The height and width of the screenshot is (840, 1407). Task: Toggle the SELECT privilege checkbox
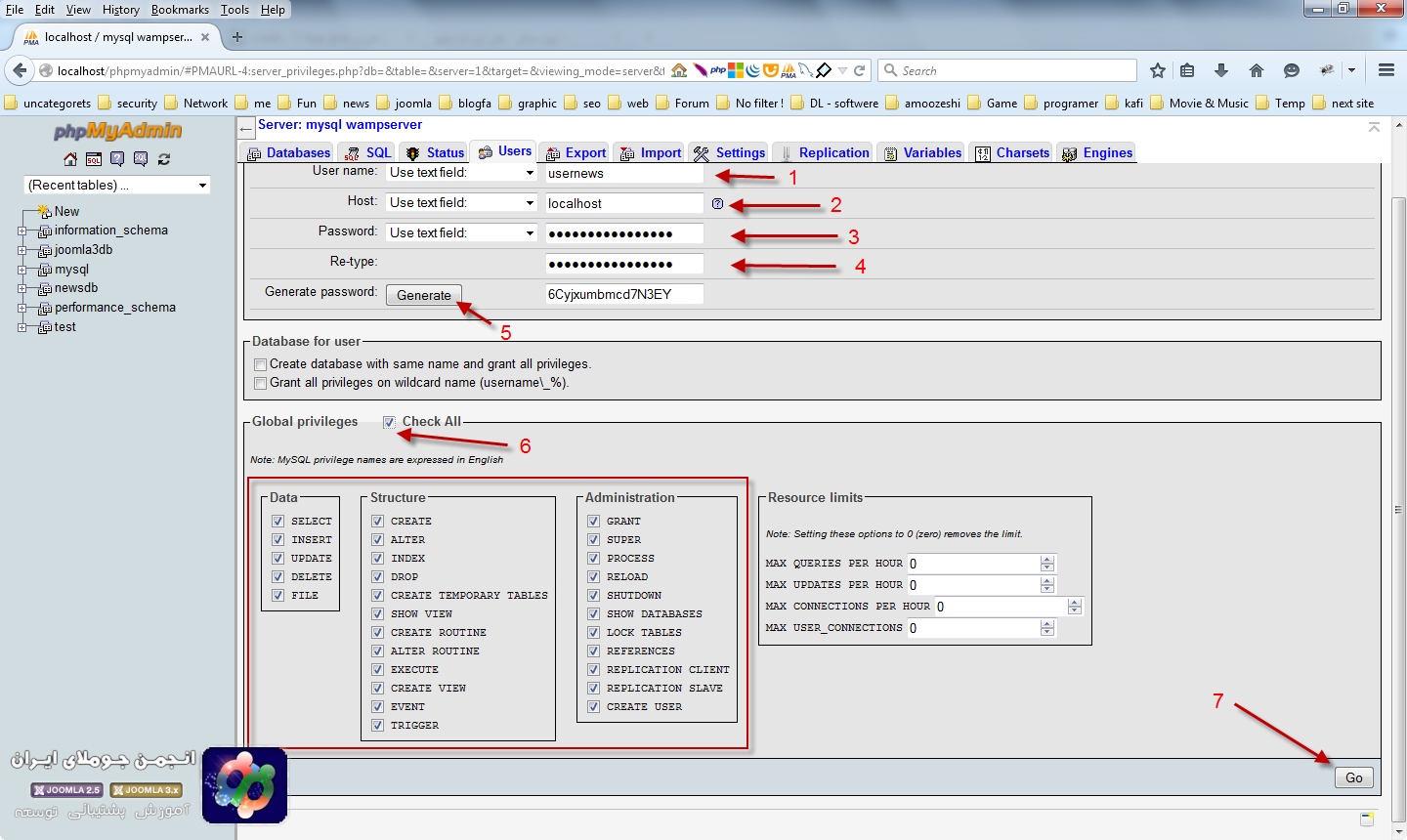(278, 522)
